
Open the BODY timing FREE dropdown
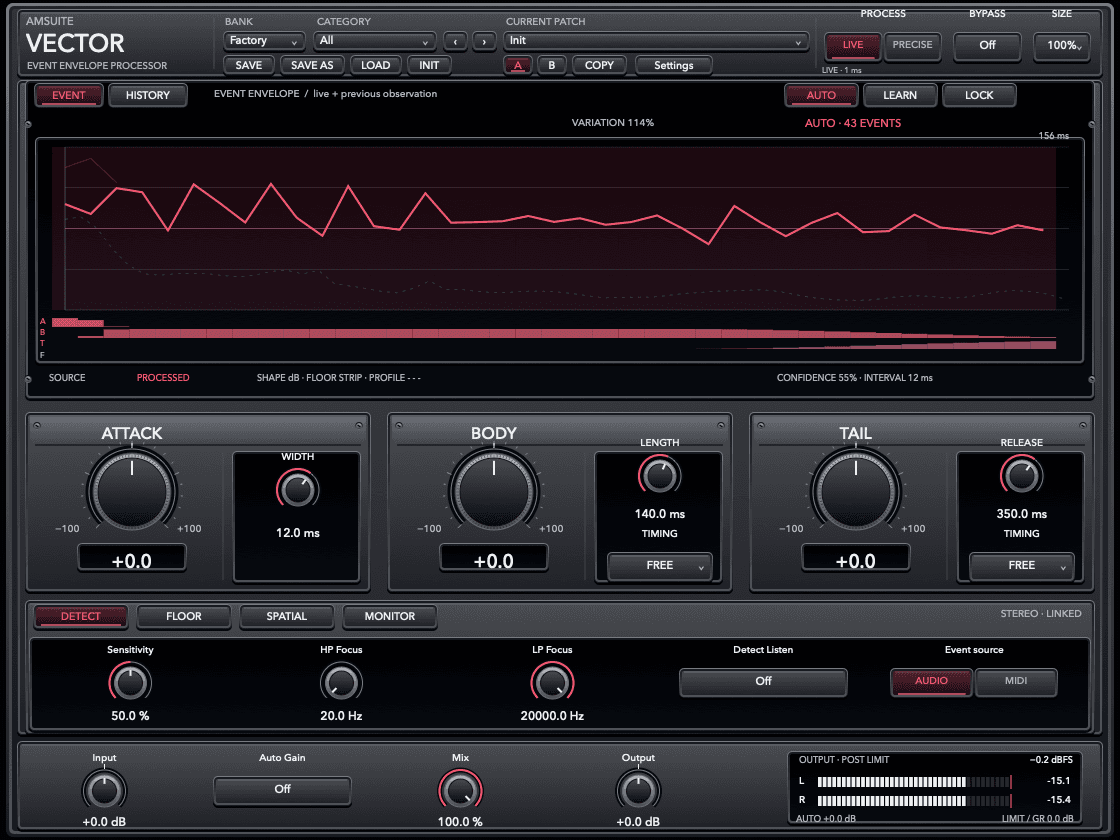(x=659, y=566)
